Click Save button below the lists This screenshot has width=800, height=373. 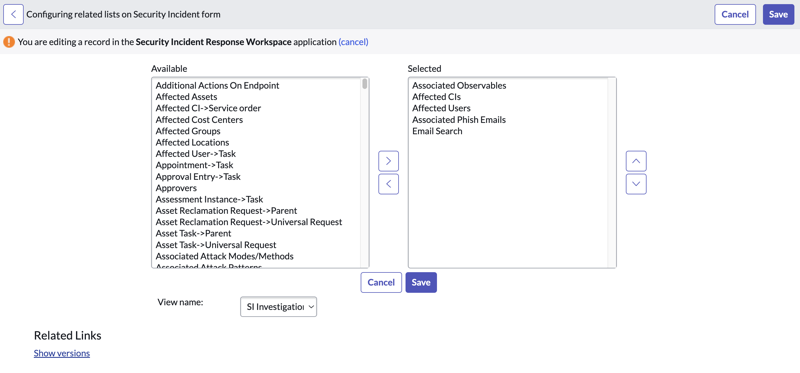click(421, 282)
